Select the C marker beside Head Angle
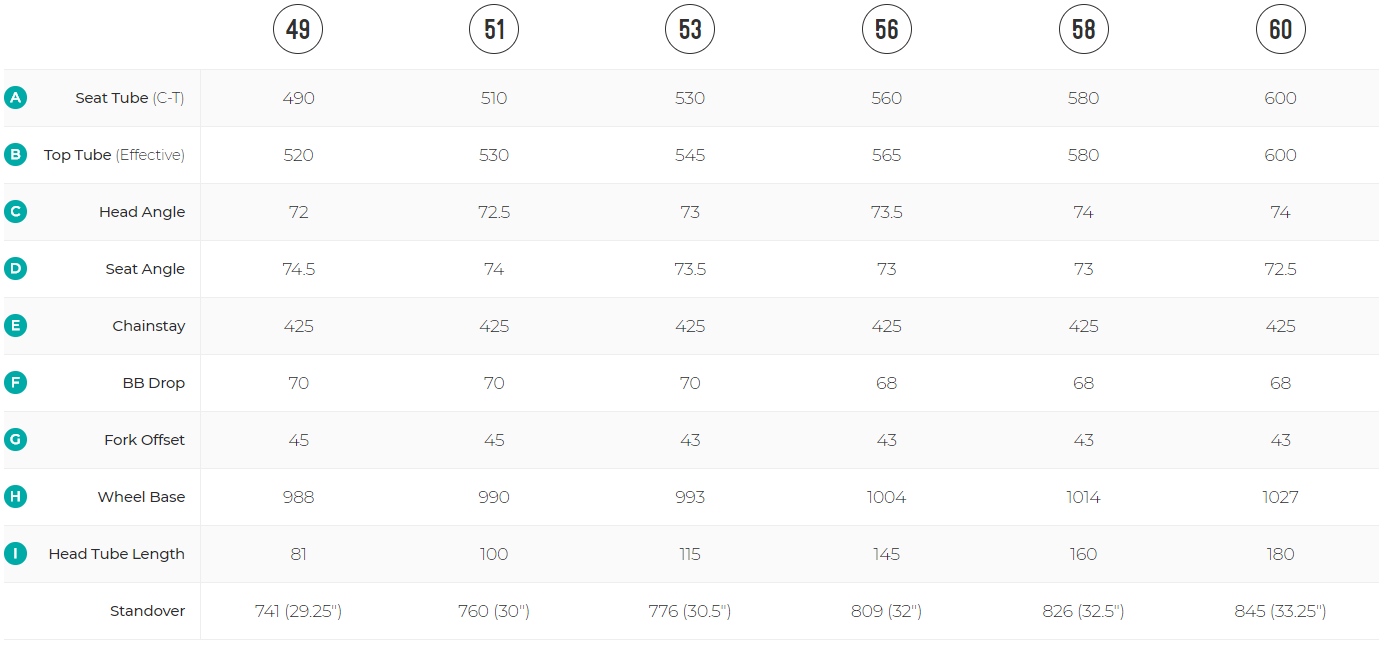Viewport: 1387px width, 648px height. [15, 212]
